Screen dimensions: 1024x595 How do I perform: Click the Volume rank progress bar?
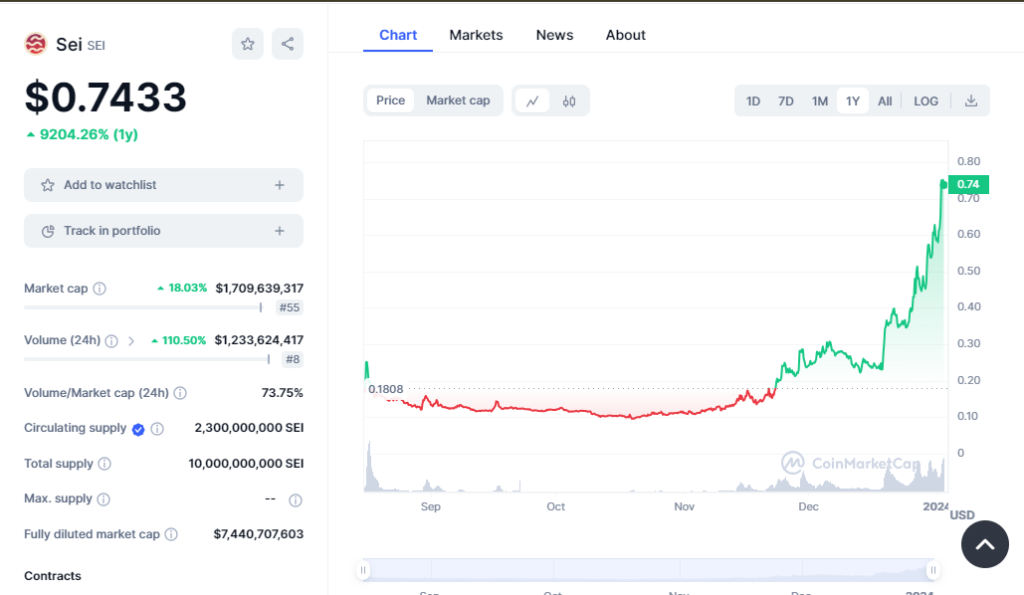click(147, 359)
